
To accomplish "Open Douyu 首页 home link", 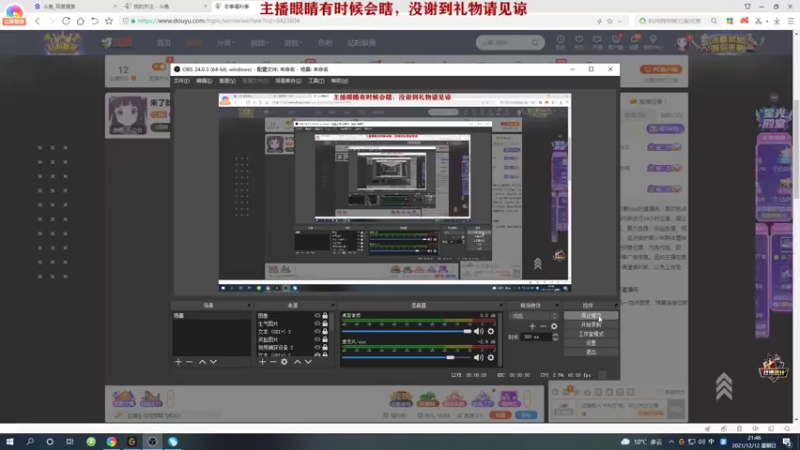I will 164,43.
